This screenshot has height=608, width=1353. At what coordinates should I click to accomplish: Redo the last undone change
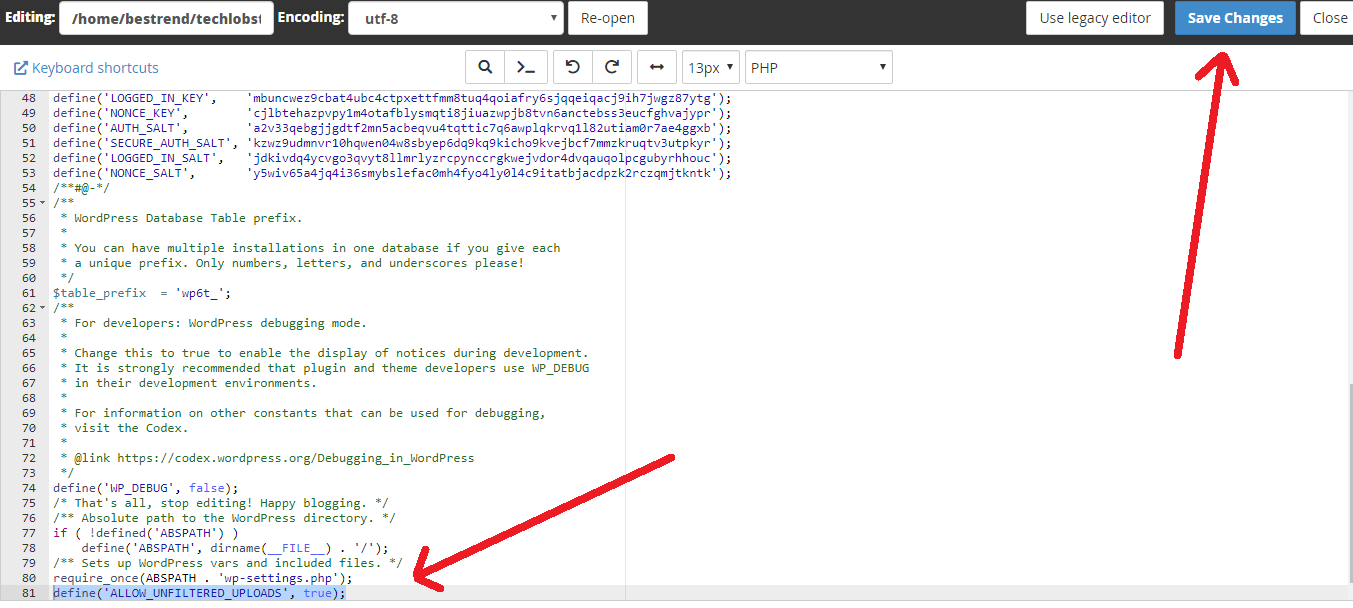click(611, 67)
